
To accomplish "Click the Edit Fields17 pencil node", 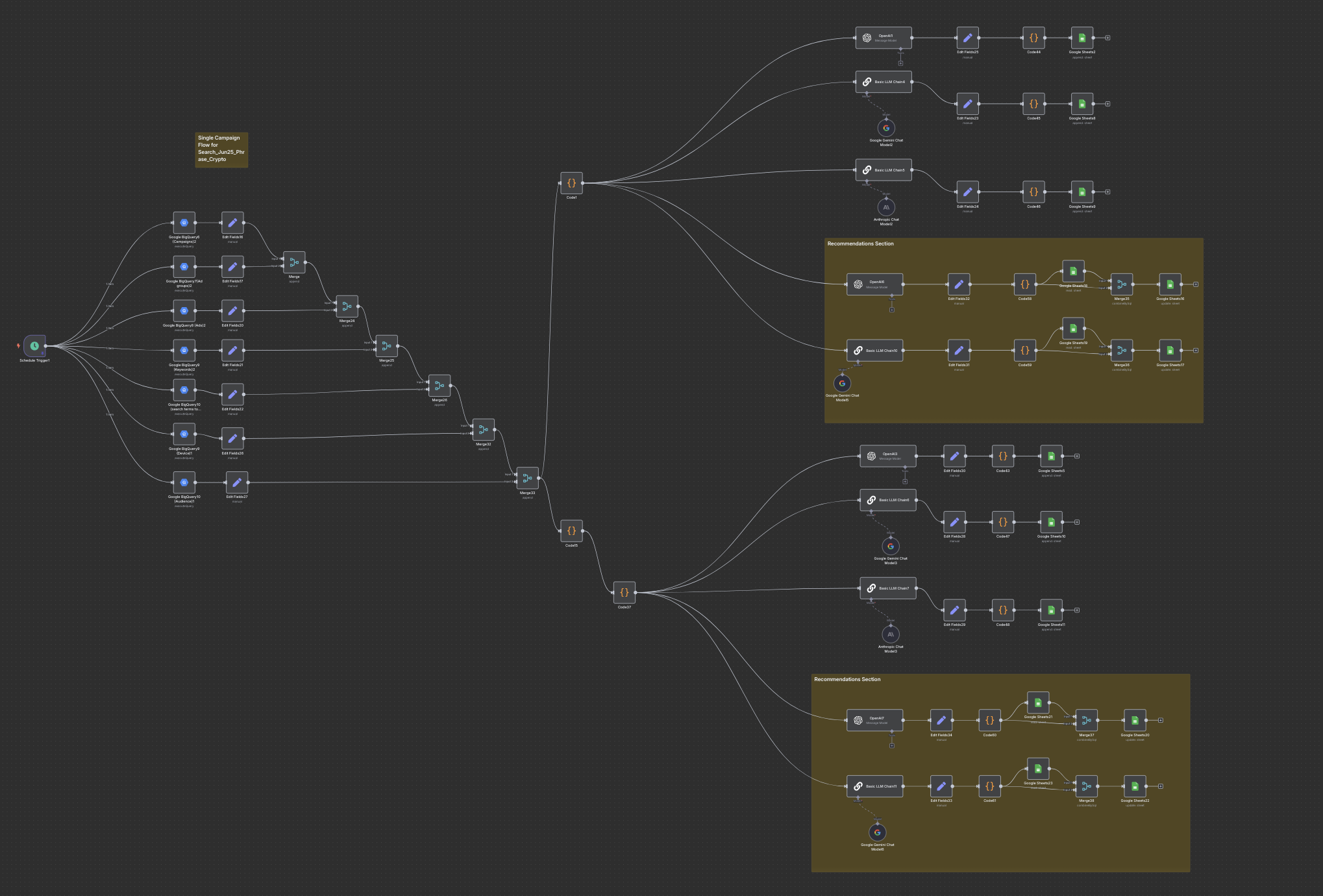I will [232, 266].
